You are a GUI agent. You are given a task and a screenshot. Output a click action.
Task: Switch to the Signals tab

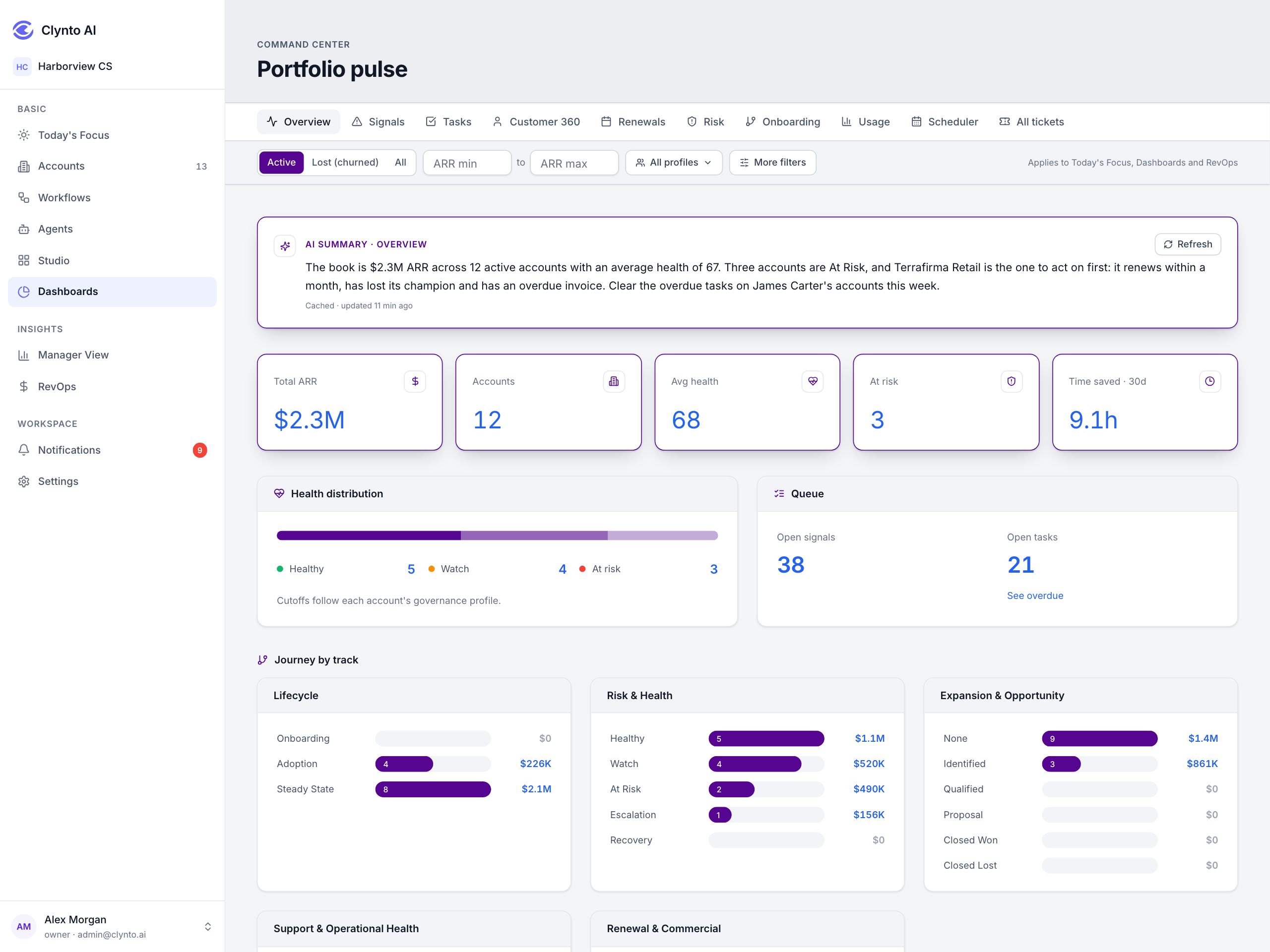pyautogui.click(x=379, y=121)
